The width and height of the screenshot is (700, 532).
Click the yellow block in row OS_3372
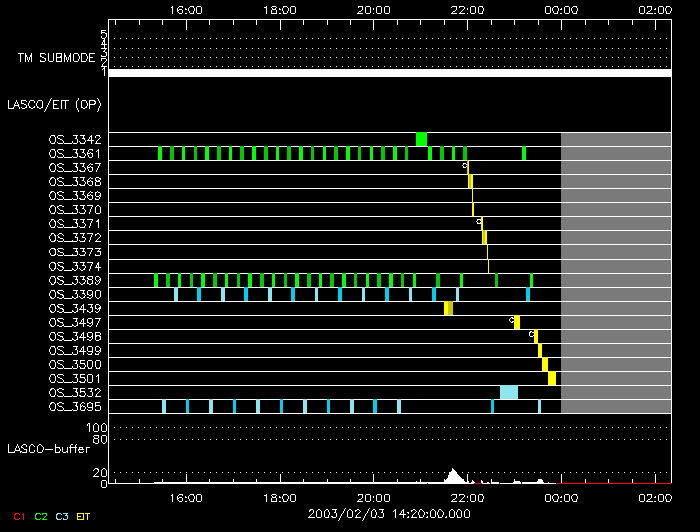pos(484,237)
